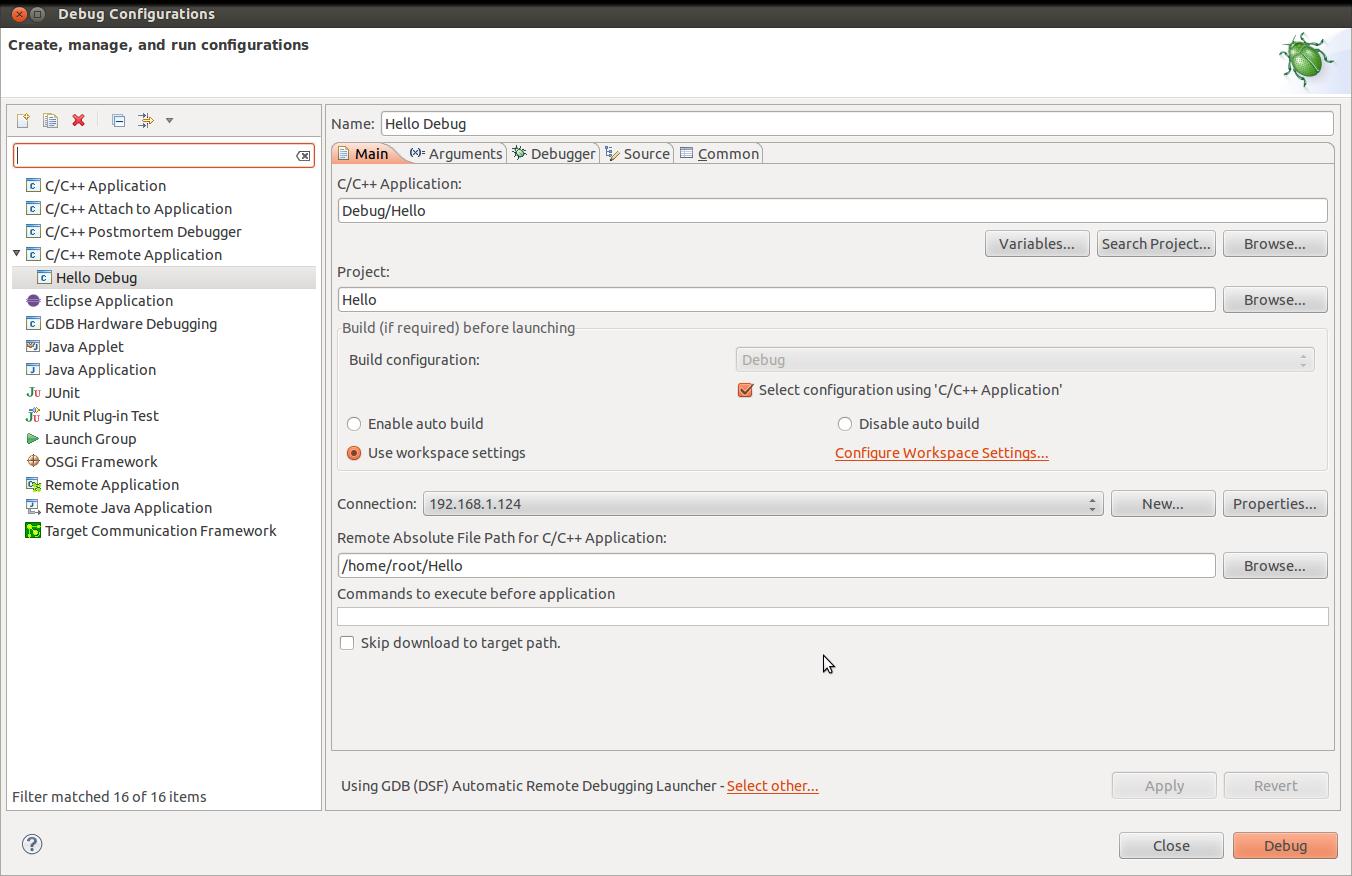
Task: Select the Enable auto build radio button
Action: (354, 424)
